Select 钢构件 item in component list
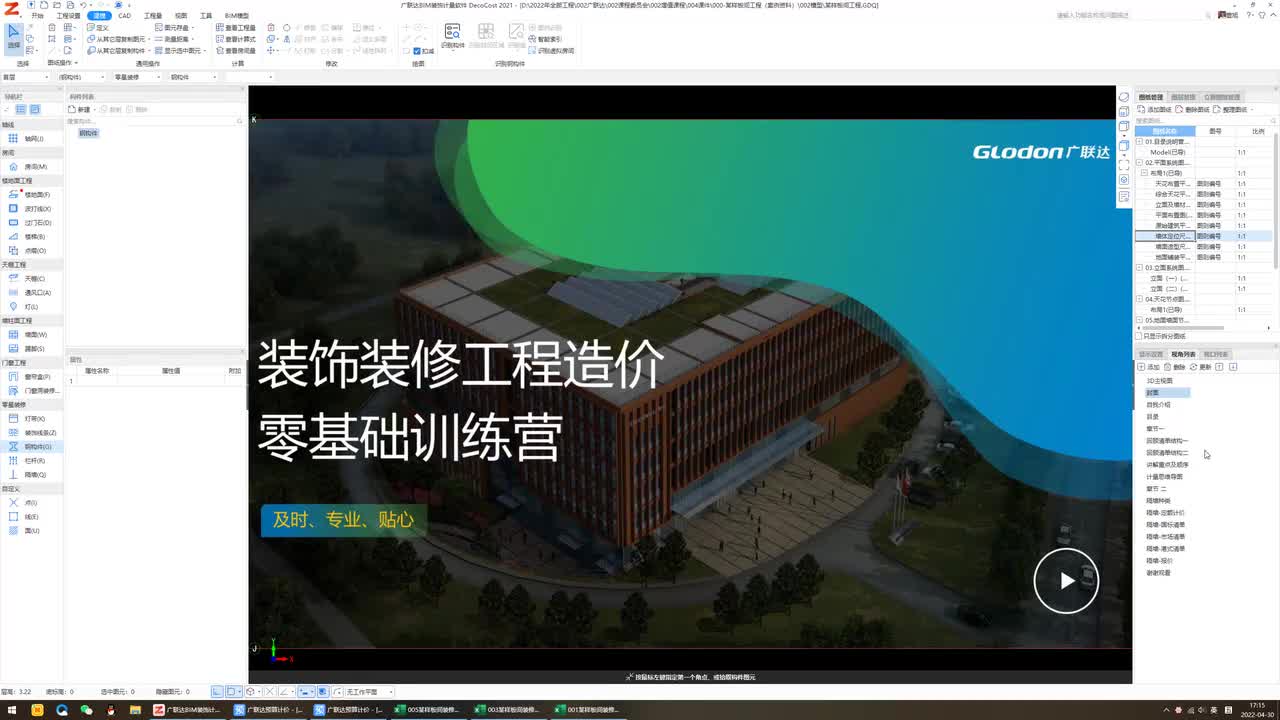The height and width of the screenshot is (720, 1280). (88, 133)
